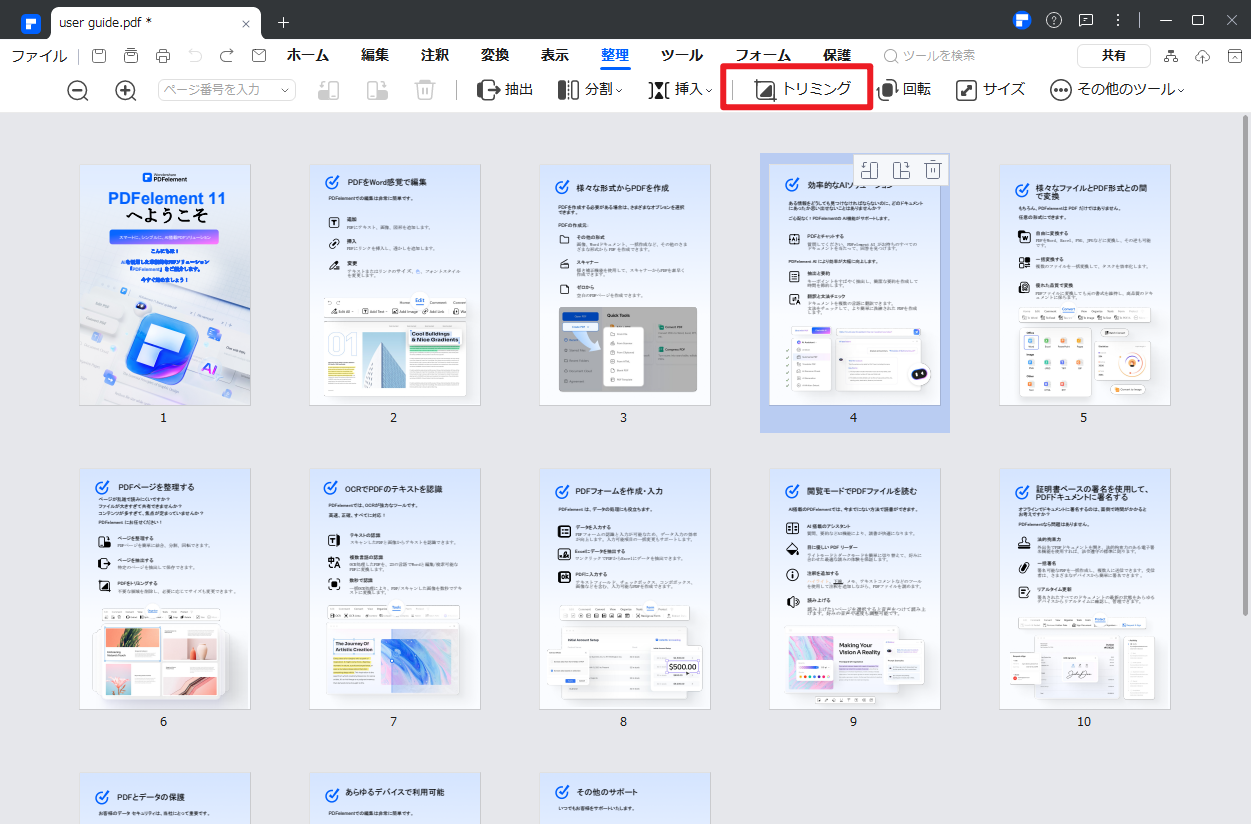Image resolution: width=1251 pixels, height=824 pixels.
Task: Select the 整理 tab
Action: pyautogui.click(x=615, y=56)
